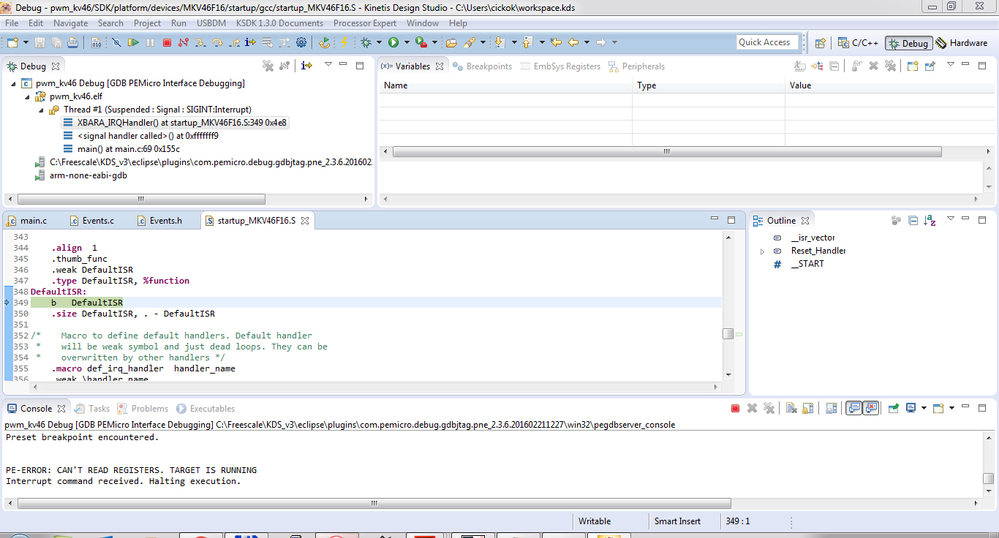Click Remove All Terminated Launches in the Debug view

[268, 66]
